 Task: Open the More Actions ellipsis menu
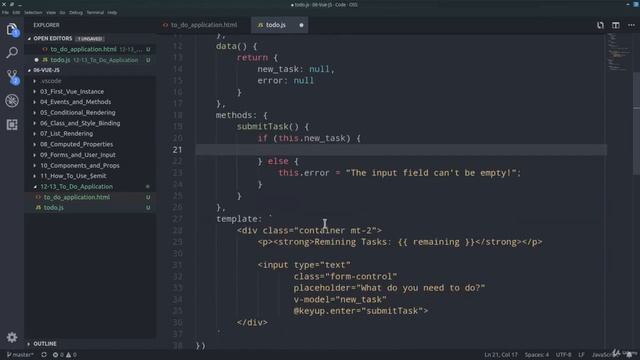pyautogui.click(x=631, y=25)
